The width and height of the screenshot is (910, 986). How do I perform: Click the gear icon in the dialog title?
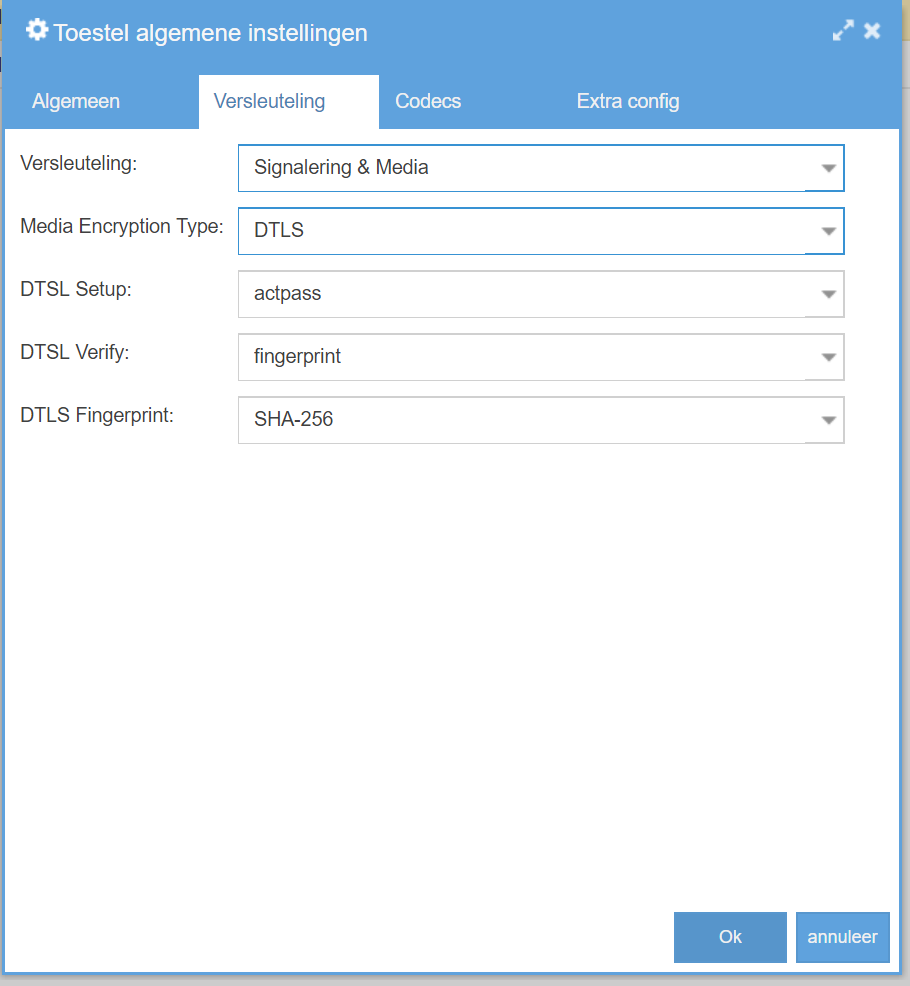37,30
